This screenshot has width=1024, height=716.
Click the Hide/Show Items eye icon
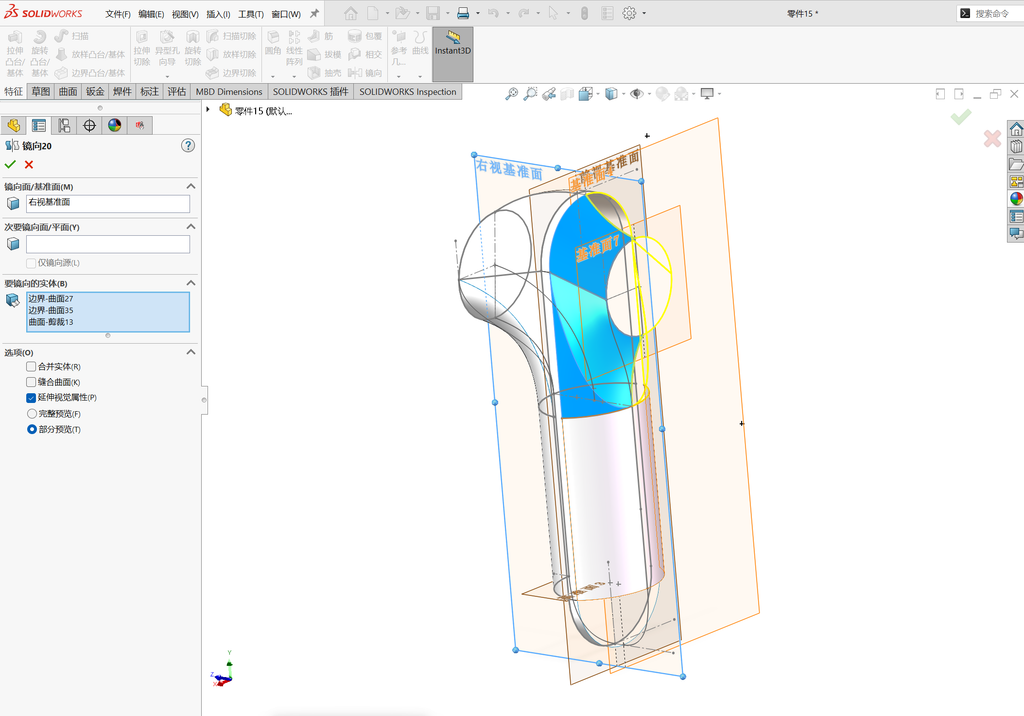tap(636, 94)
